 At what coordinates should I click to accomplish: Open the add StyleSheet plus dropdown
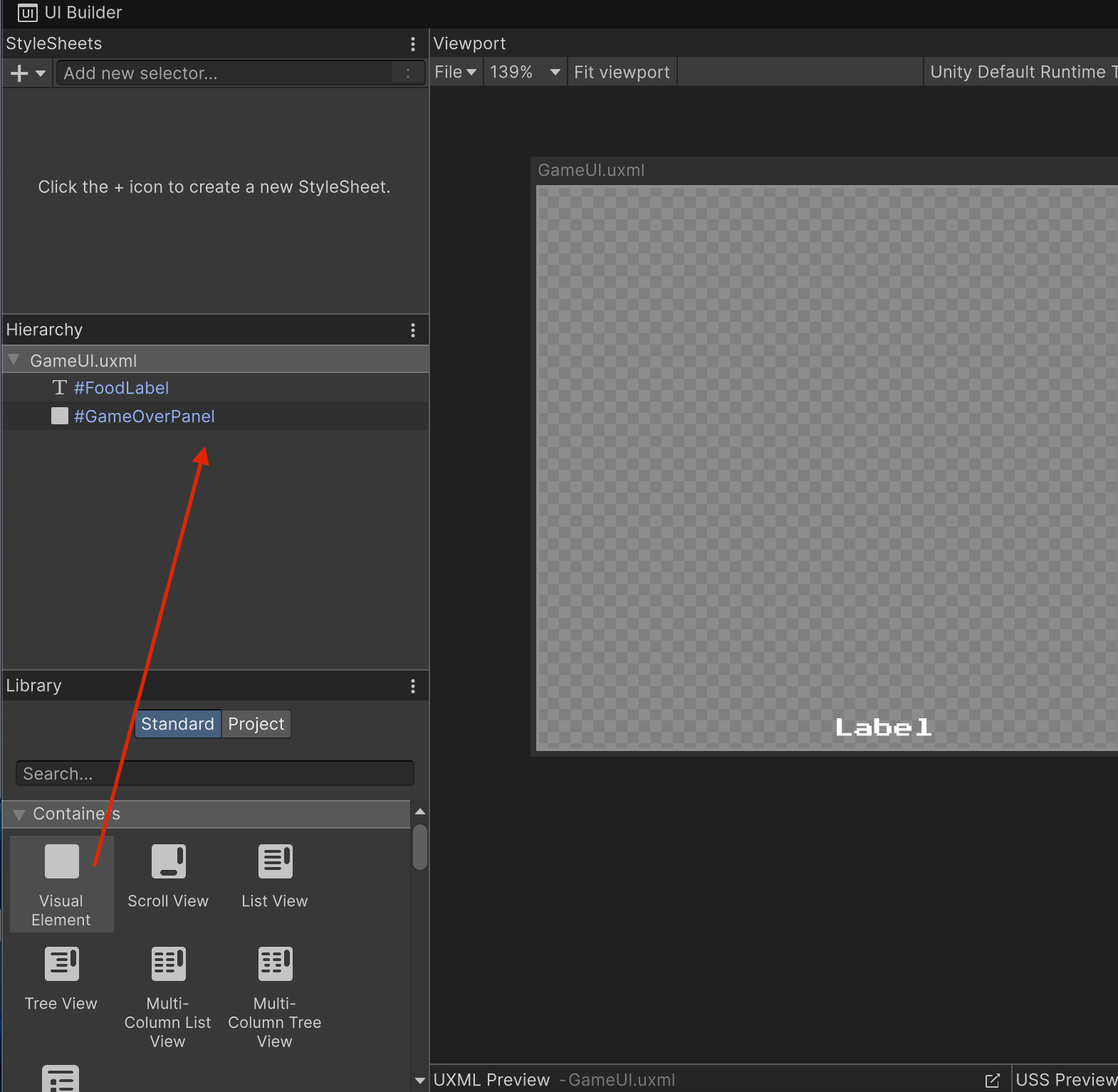tap(27, 73)
